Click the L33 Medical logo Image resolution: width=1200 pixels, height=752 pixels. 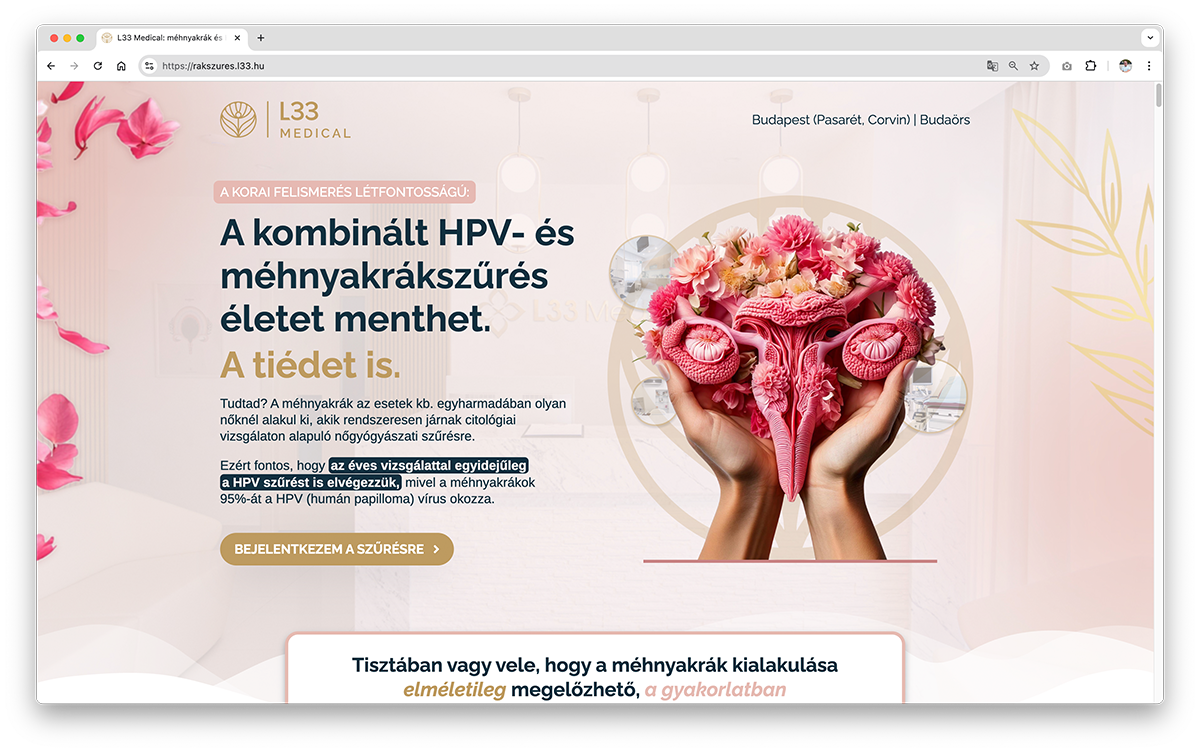(286, 120)
